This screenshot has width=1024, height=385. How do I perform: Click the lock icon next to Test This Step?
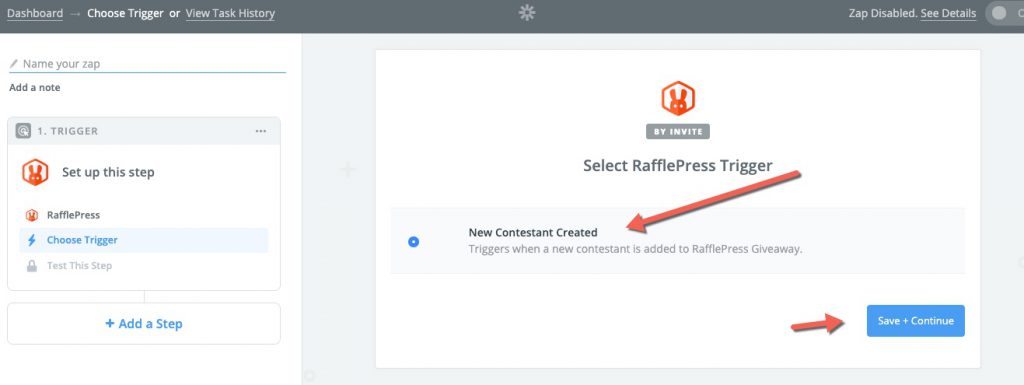tap(31, 266)
